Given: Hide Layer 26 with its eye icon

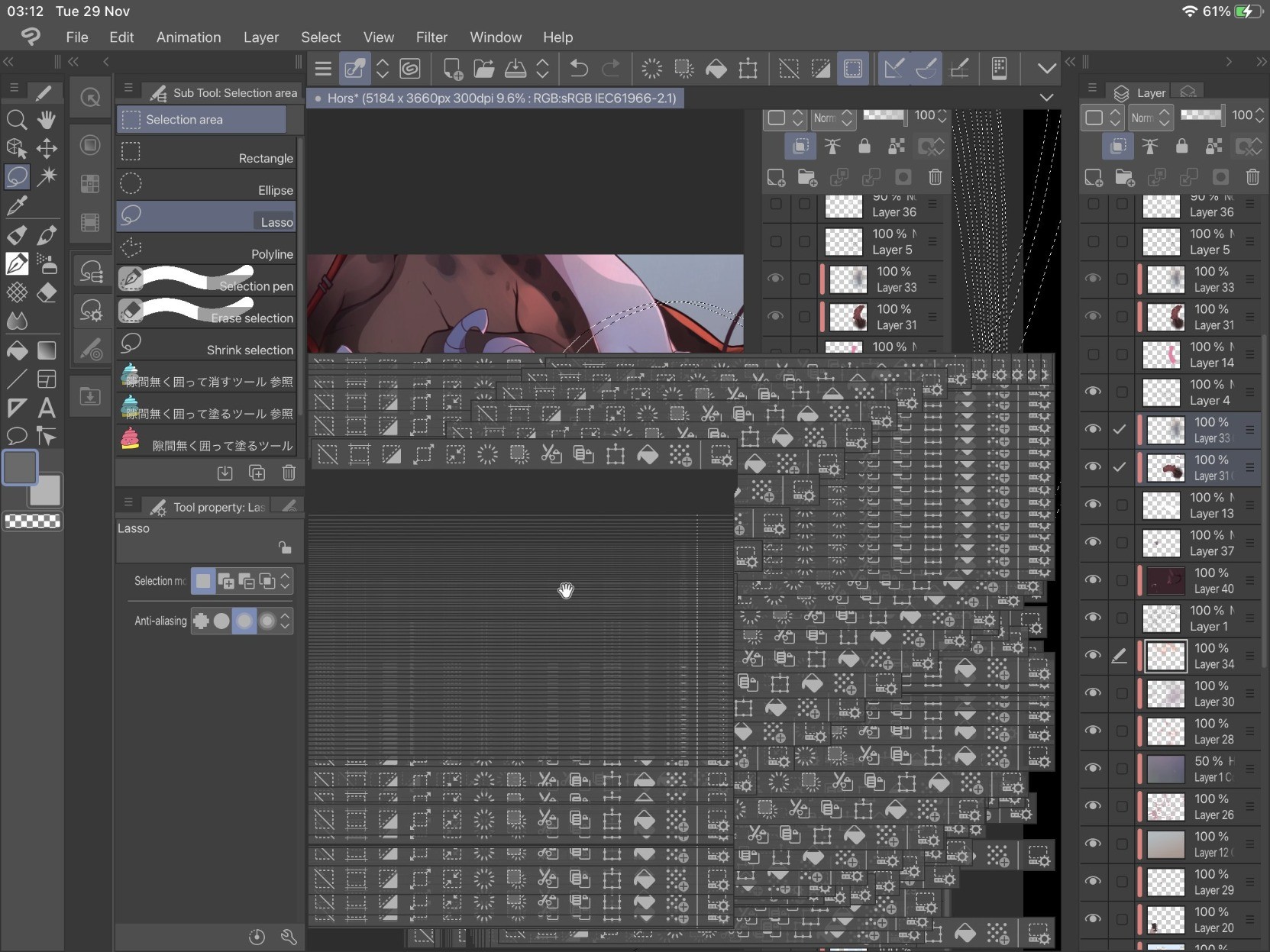Looking at the screenshot, I should [x=1093, y=805].
